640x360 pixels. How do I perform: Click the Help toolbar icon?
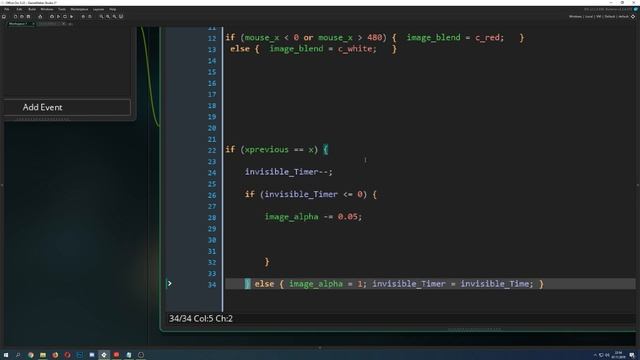(x=90, y=16)
